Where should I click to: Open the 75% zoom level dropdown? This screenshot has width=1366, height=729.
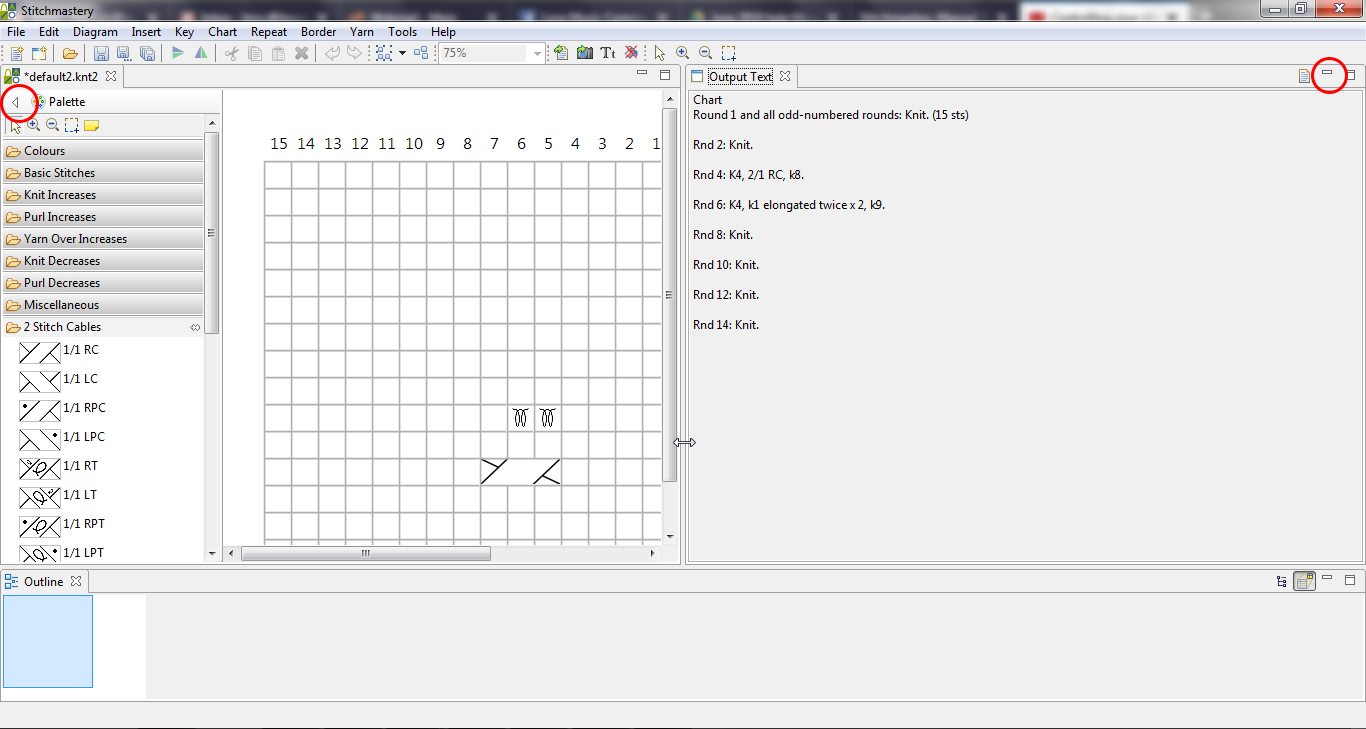coord(537,53)
